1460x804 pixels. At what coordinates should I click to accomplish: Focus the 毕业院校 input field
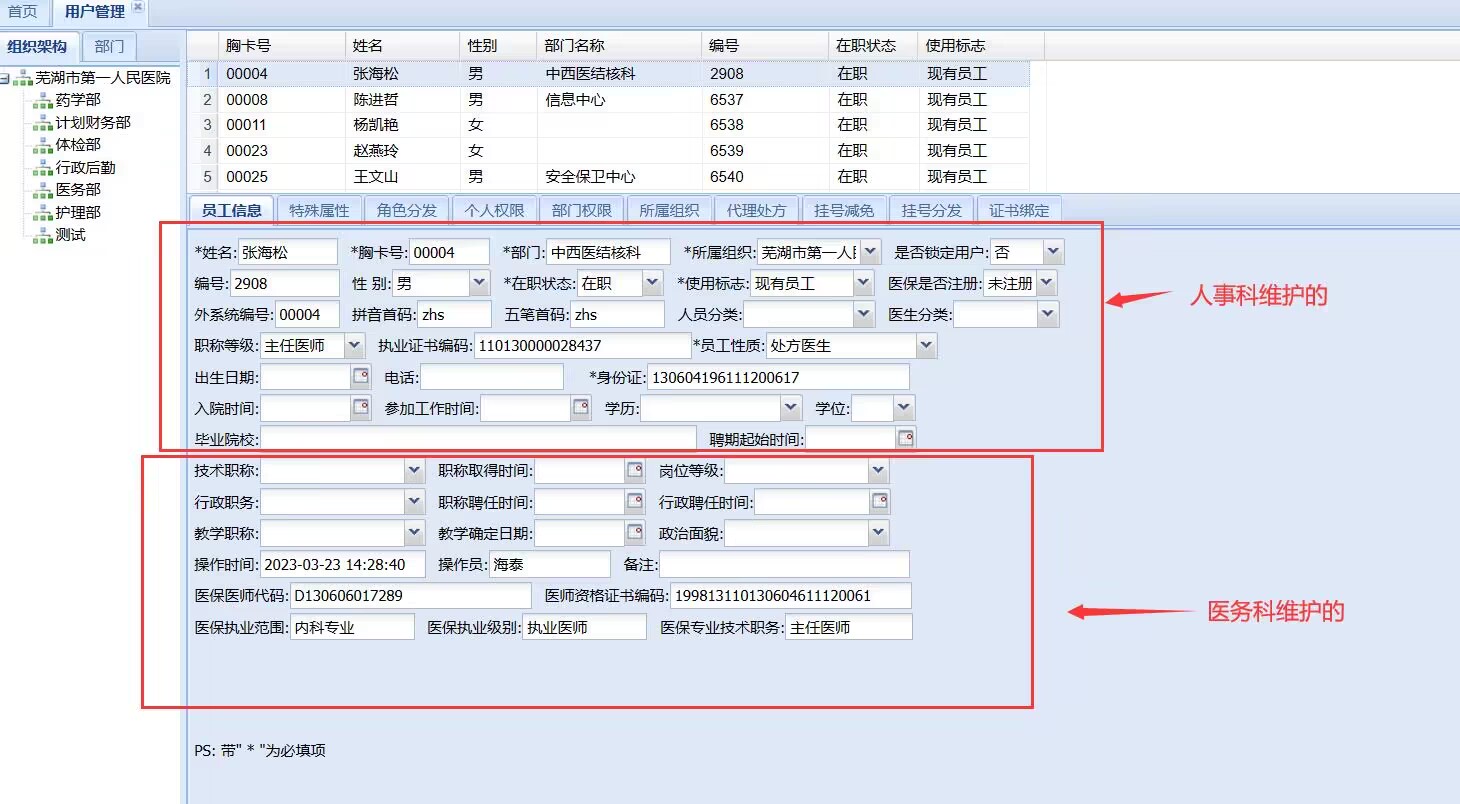[x=478, y=439]
